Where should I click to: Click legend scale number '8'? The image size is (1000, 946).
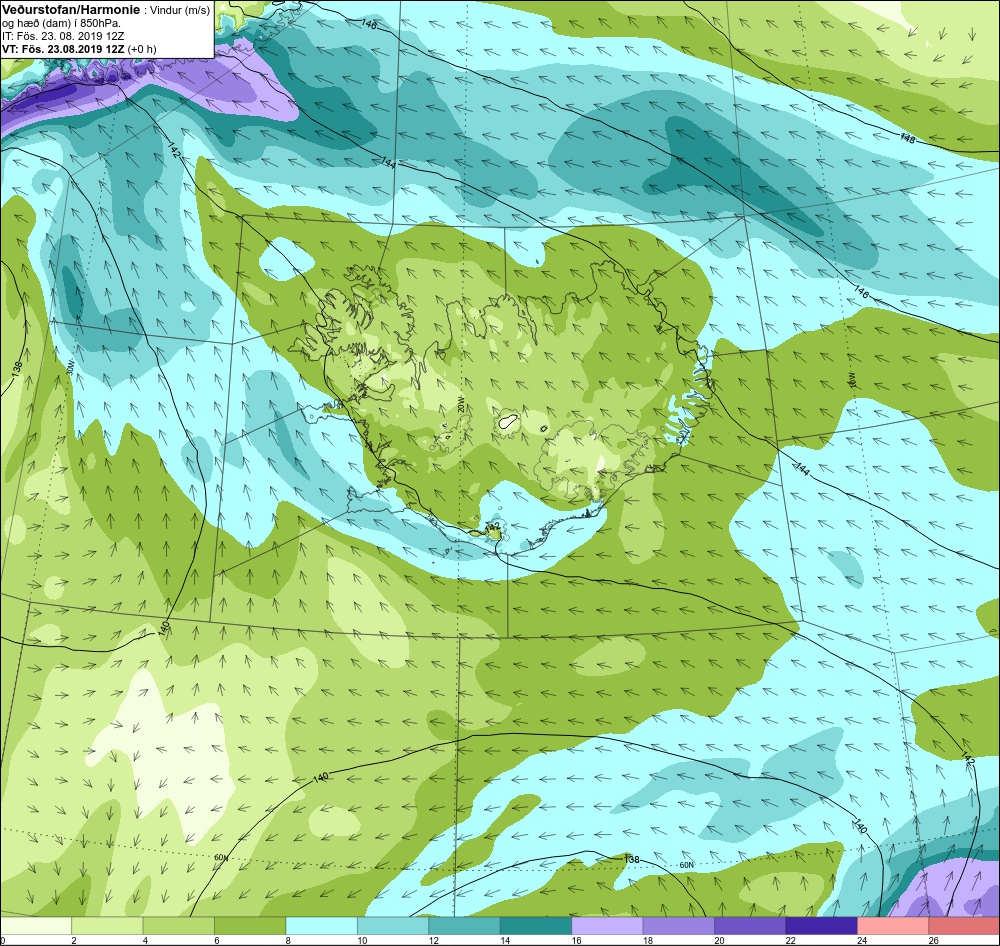[288, 940]
